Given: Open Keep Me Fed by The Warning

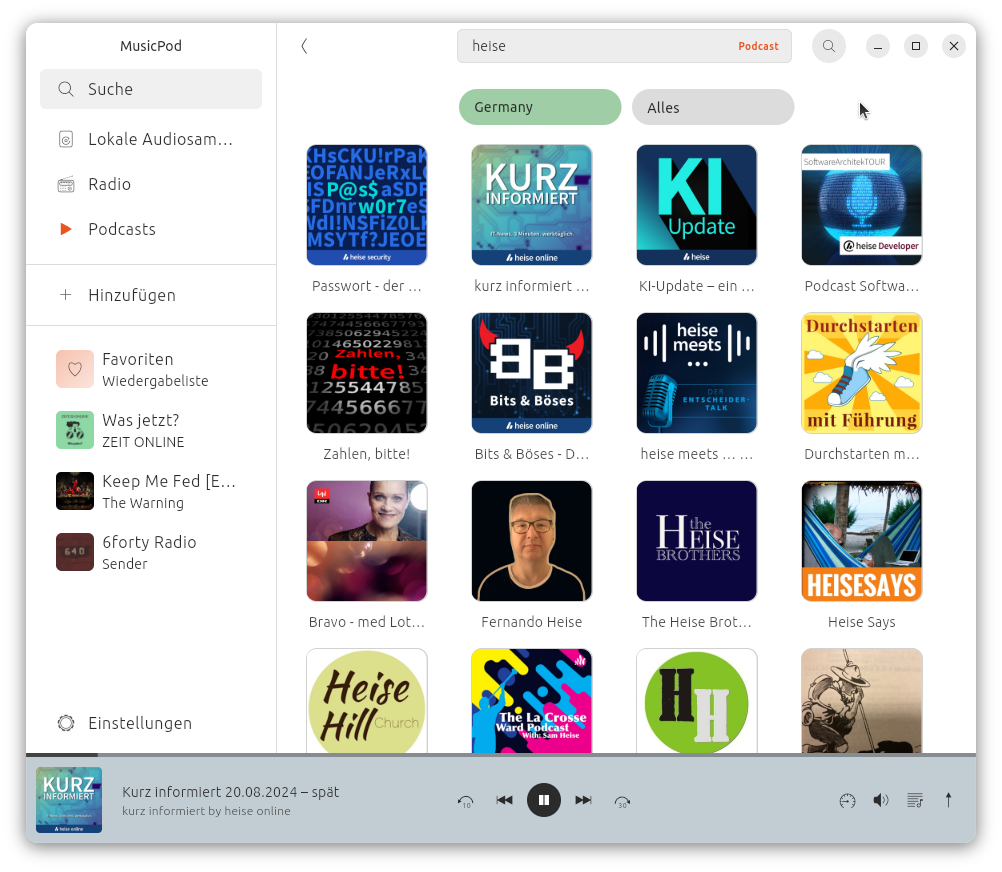Looking at the screenshot, I should point(151,491).
